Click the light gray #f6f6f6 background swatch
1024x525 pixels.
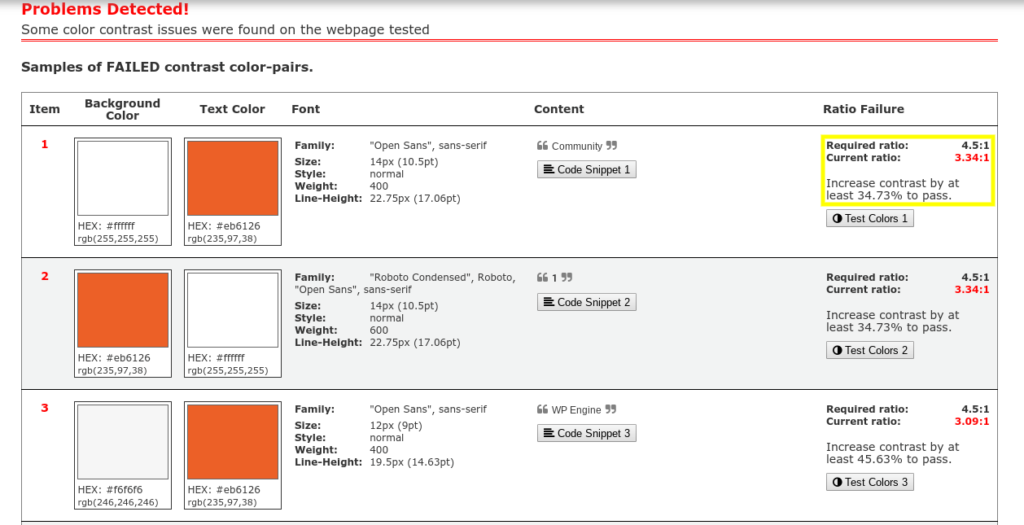[x=122, y=442]
